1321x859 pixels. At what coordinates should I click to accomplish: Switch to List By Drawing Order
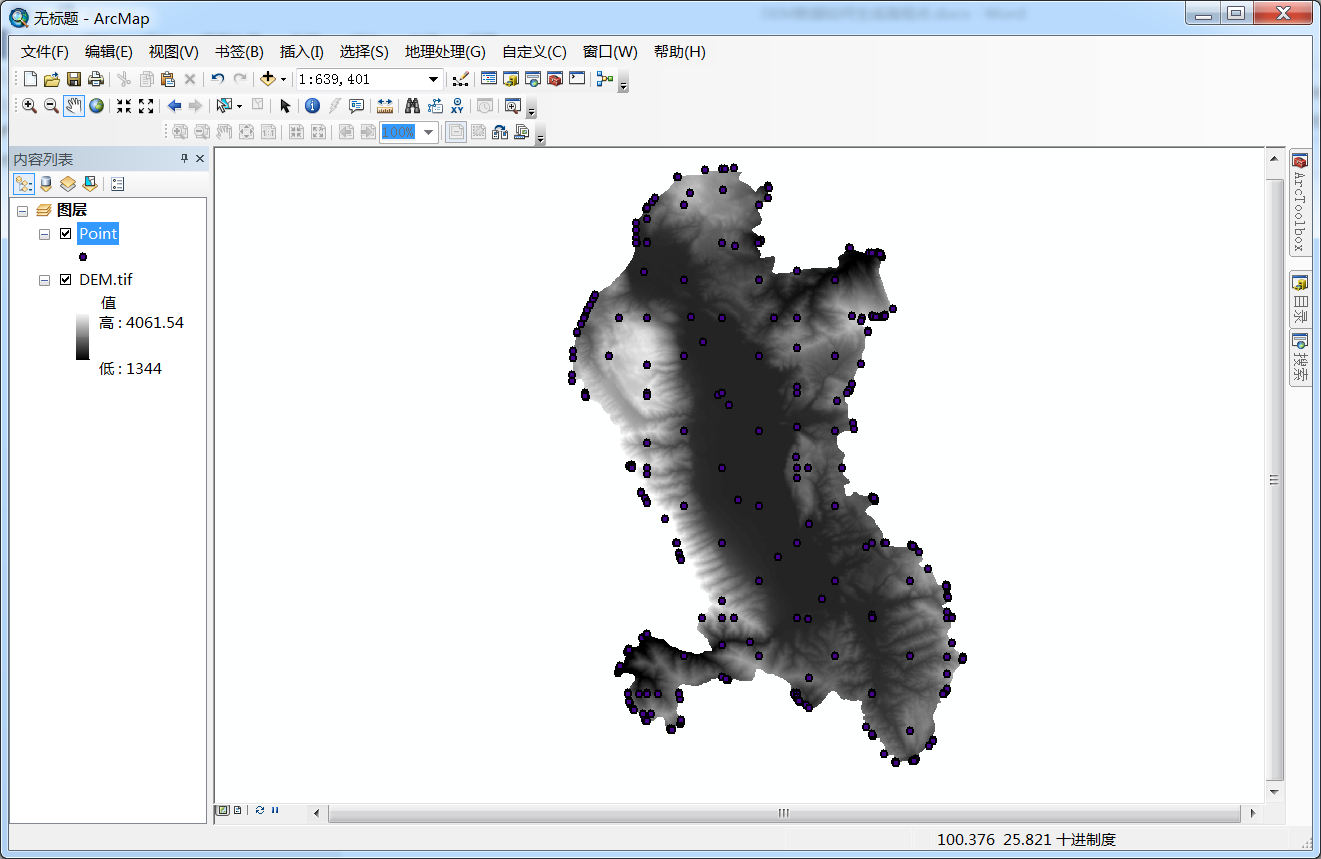tap(24, 184)
